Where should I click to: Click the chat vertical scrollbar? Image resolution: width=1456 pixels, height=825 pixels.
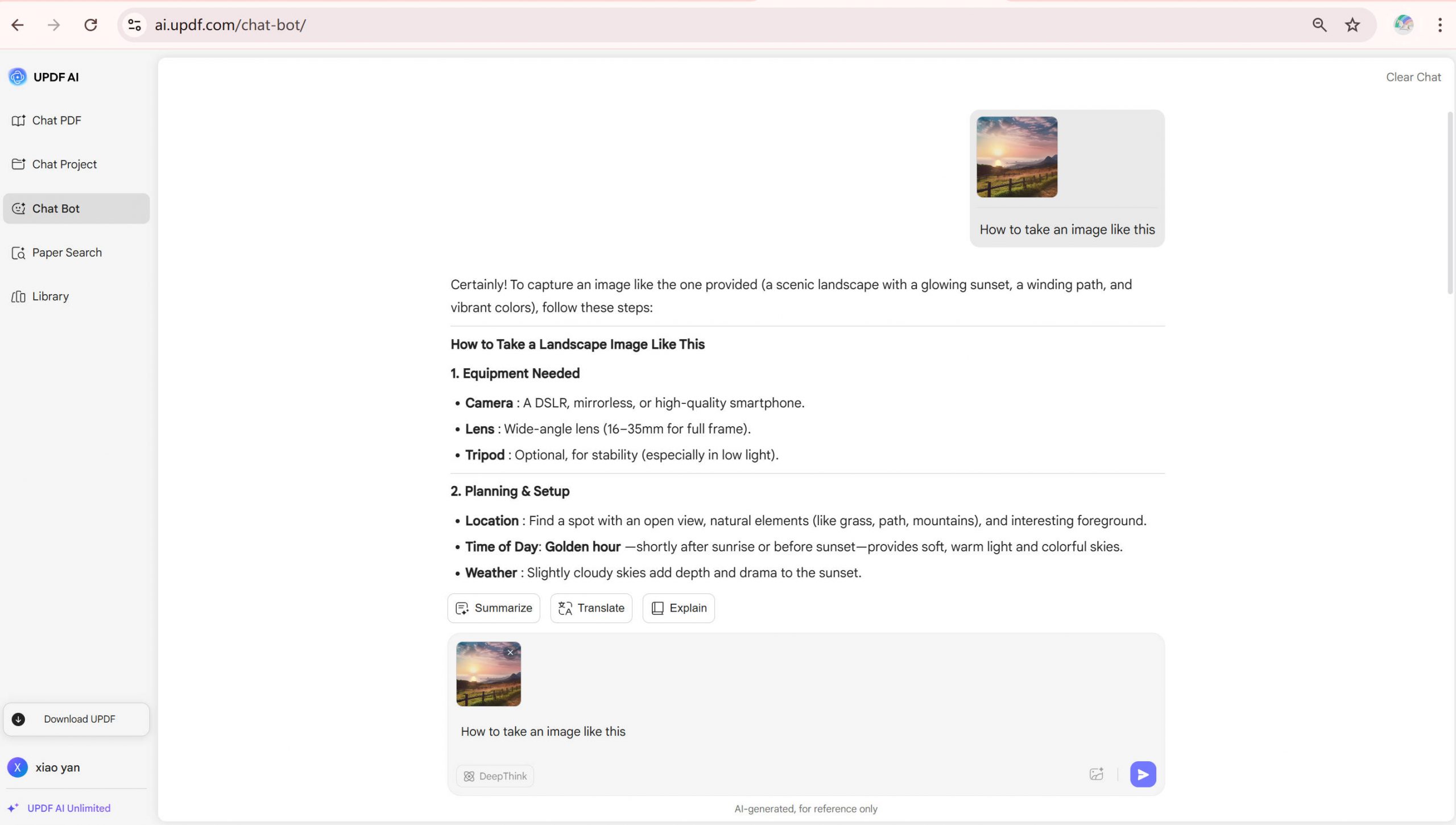1450,203
